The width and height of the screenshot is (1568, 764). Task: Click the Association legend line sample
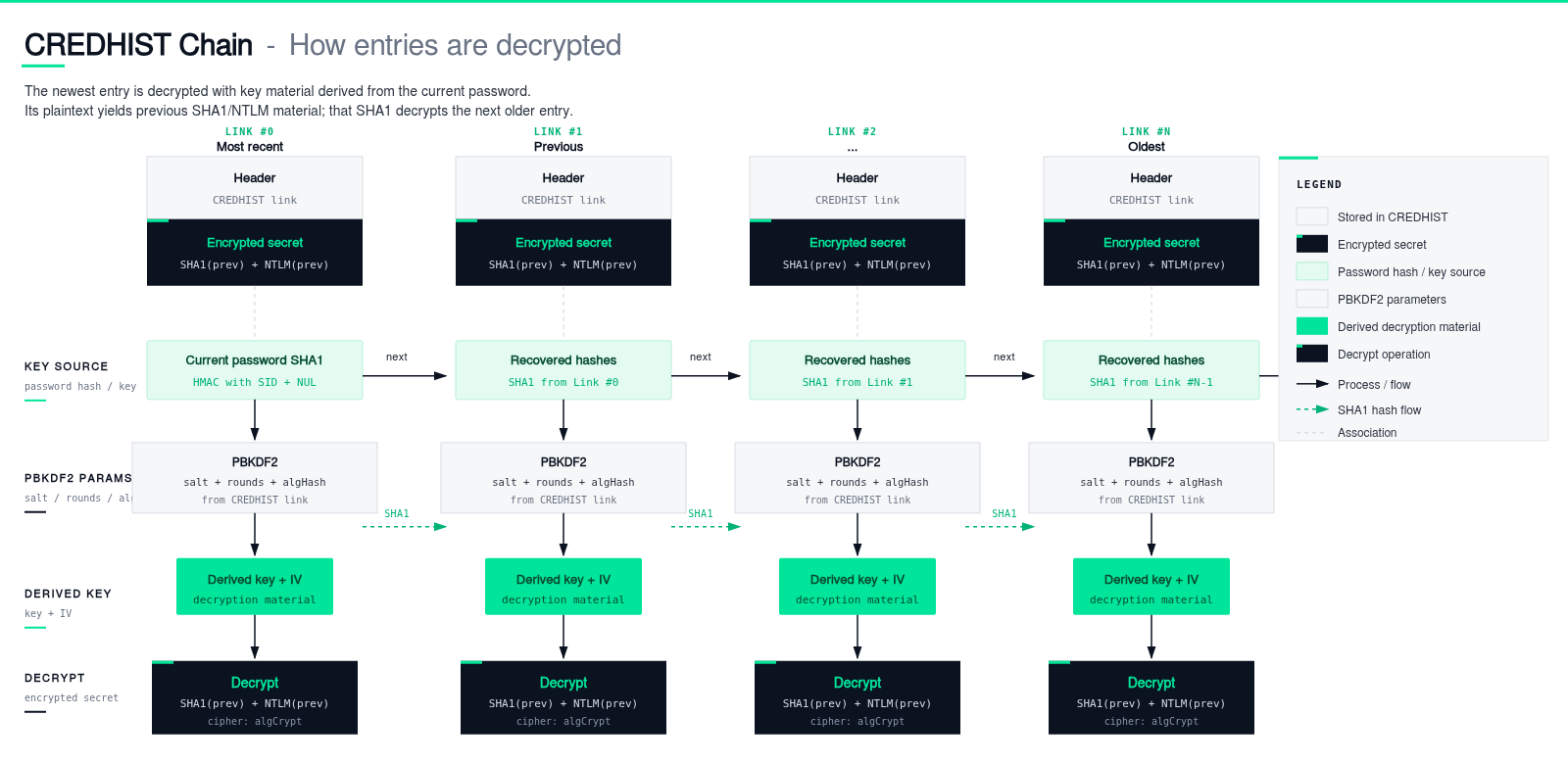[1311, 432]
